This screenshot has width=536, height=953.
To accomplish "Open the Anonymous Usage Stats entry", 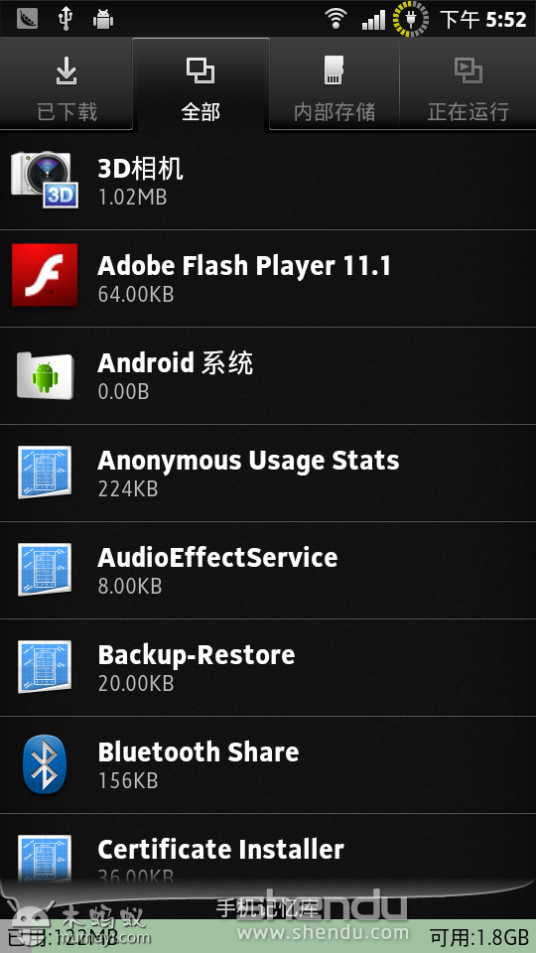I will [x=268, y=473].
